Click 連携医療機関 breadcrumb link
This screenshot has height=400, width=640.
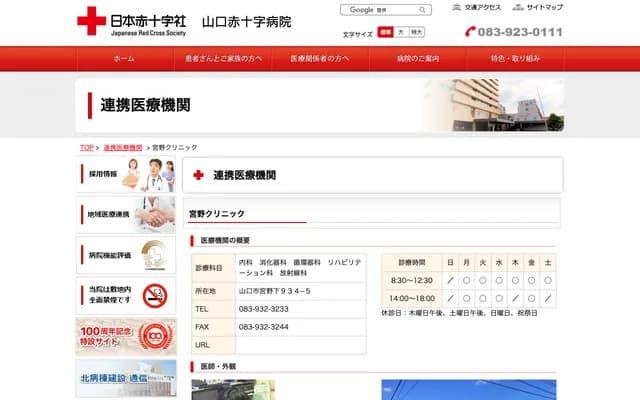pos(123,147)
